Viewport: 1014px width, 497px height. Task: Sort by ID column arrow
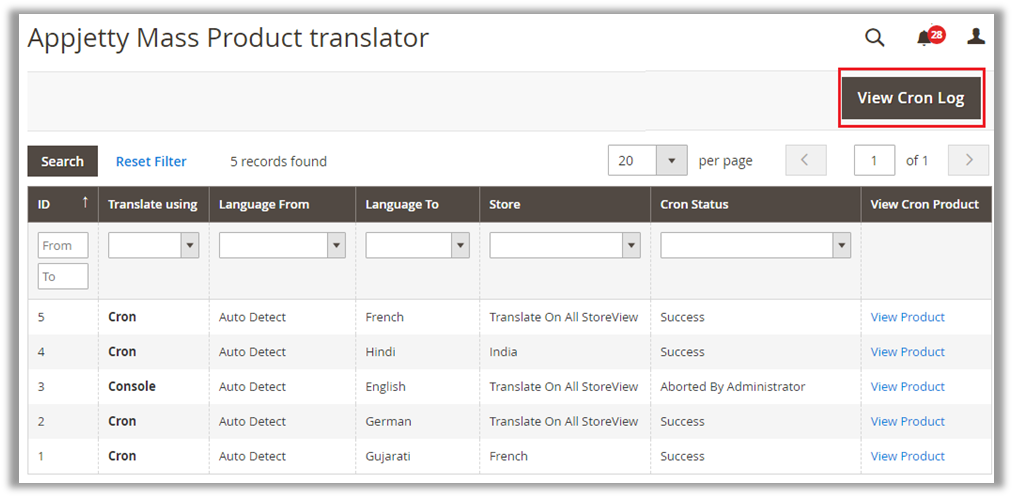tap(85, 203)
